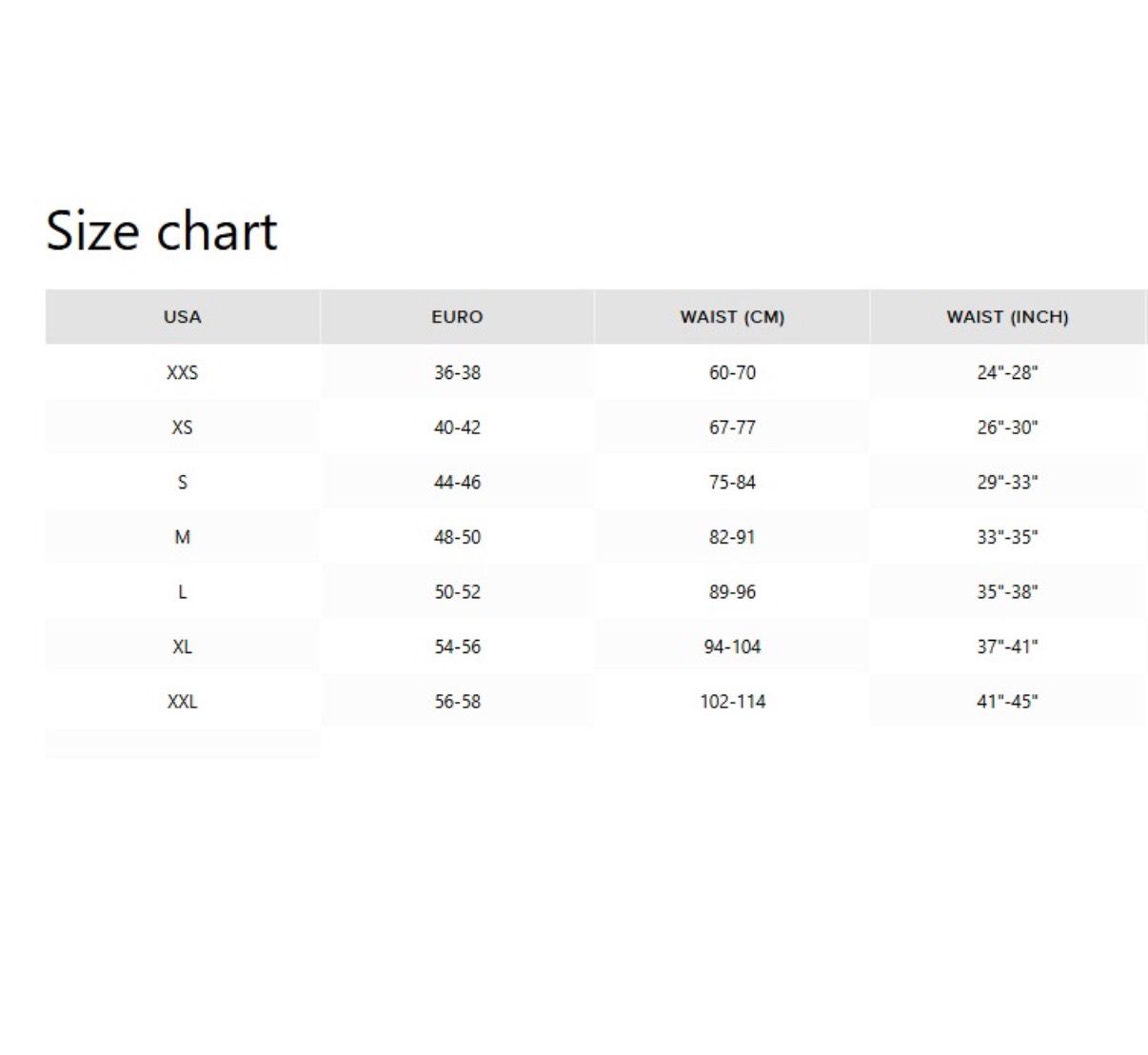Click the 36-38 Euro size cell

[x=457, y=372]
